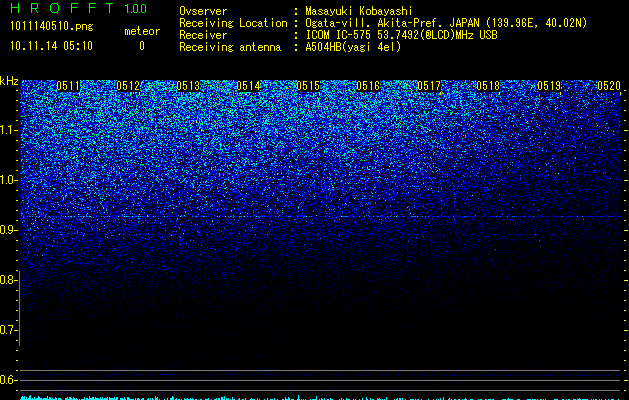The height and width of the screenshot is (400, 629).
Task: Click the 0512 time marker
Action: tap(128, 86)
